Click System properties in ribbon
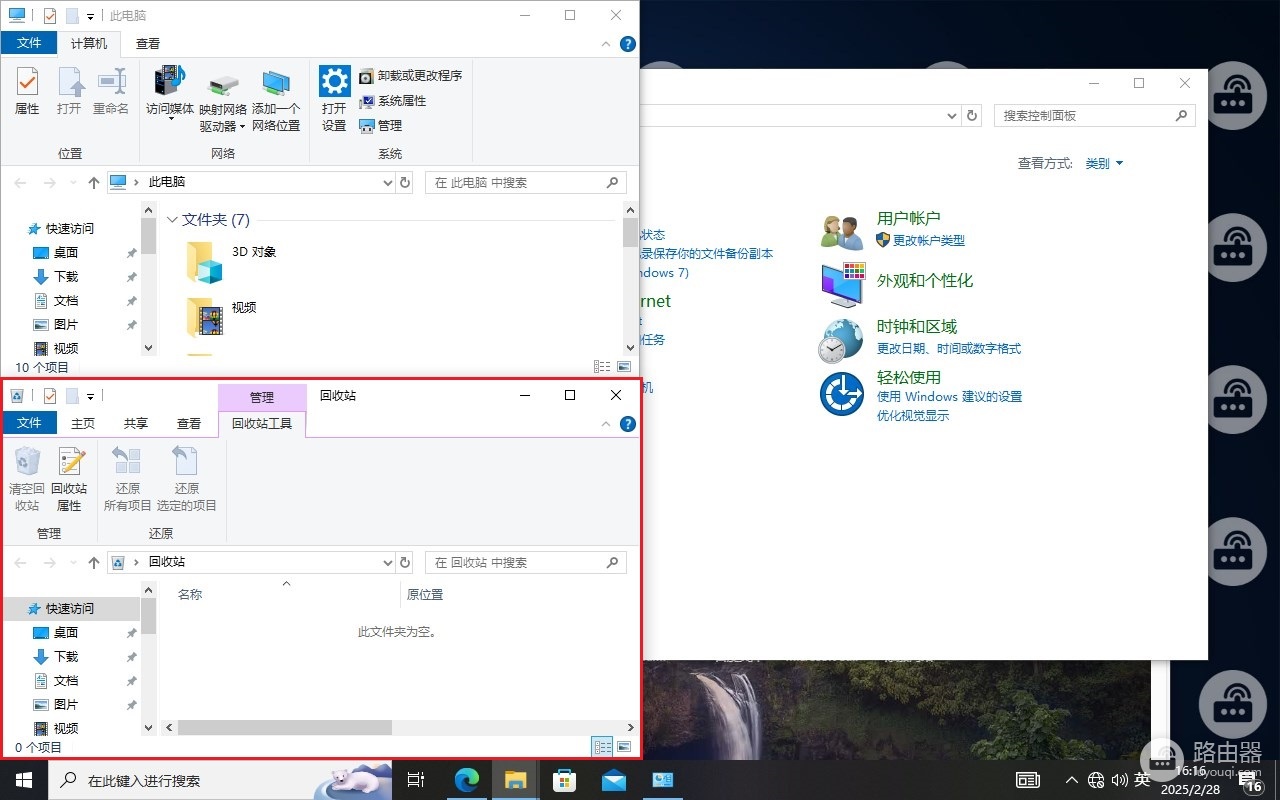Viewport: 1280px width, 800px height. pos(392,101)
